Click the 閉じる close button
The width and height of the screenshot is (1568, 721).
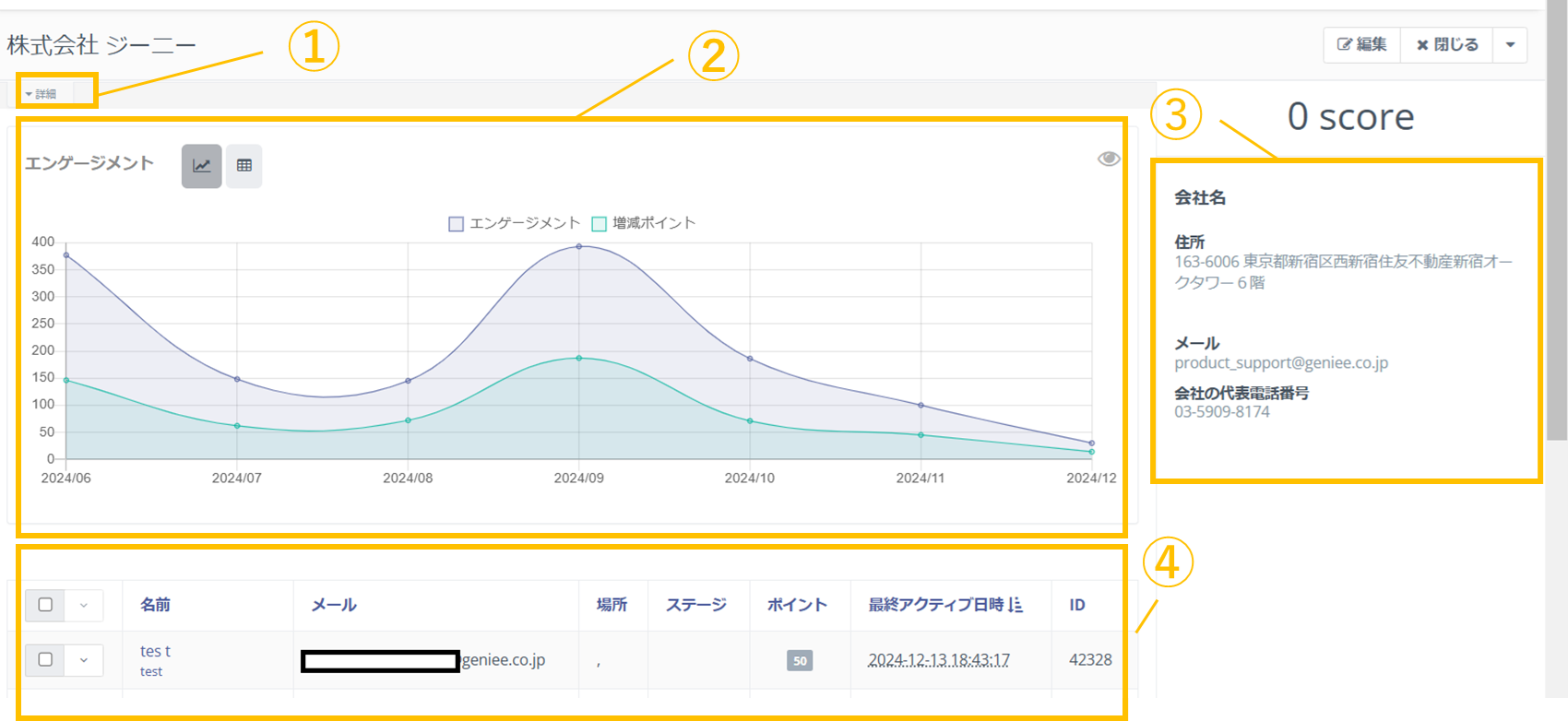[1447, 44]
